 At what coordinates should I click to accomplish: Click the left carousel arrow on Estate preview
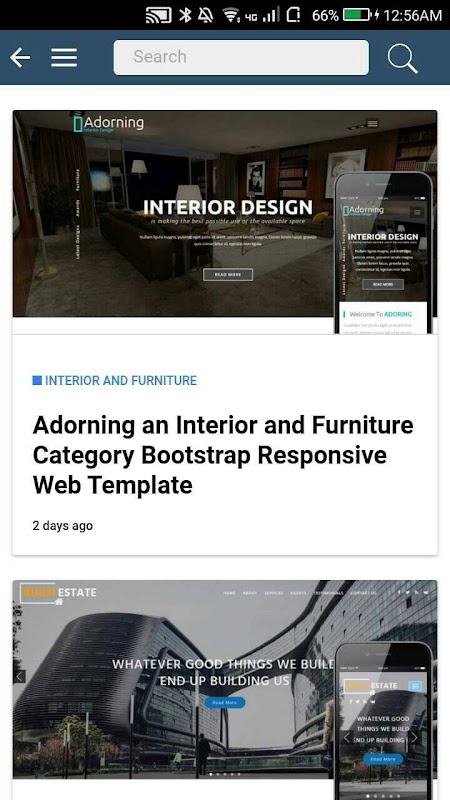click(x=19, y=677)
